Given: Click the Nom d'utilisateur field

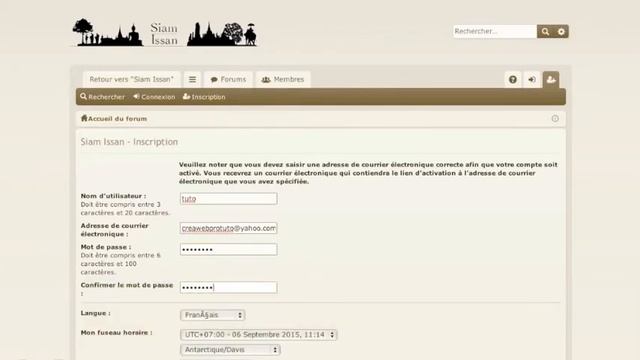Looking at the screenshot, I should click(x=229, y=199).
